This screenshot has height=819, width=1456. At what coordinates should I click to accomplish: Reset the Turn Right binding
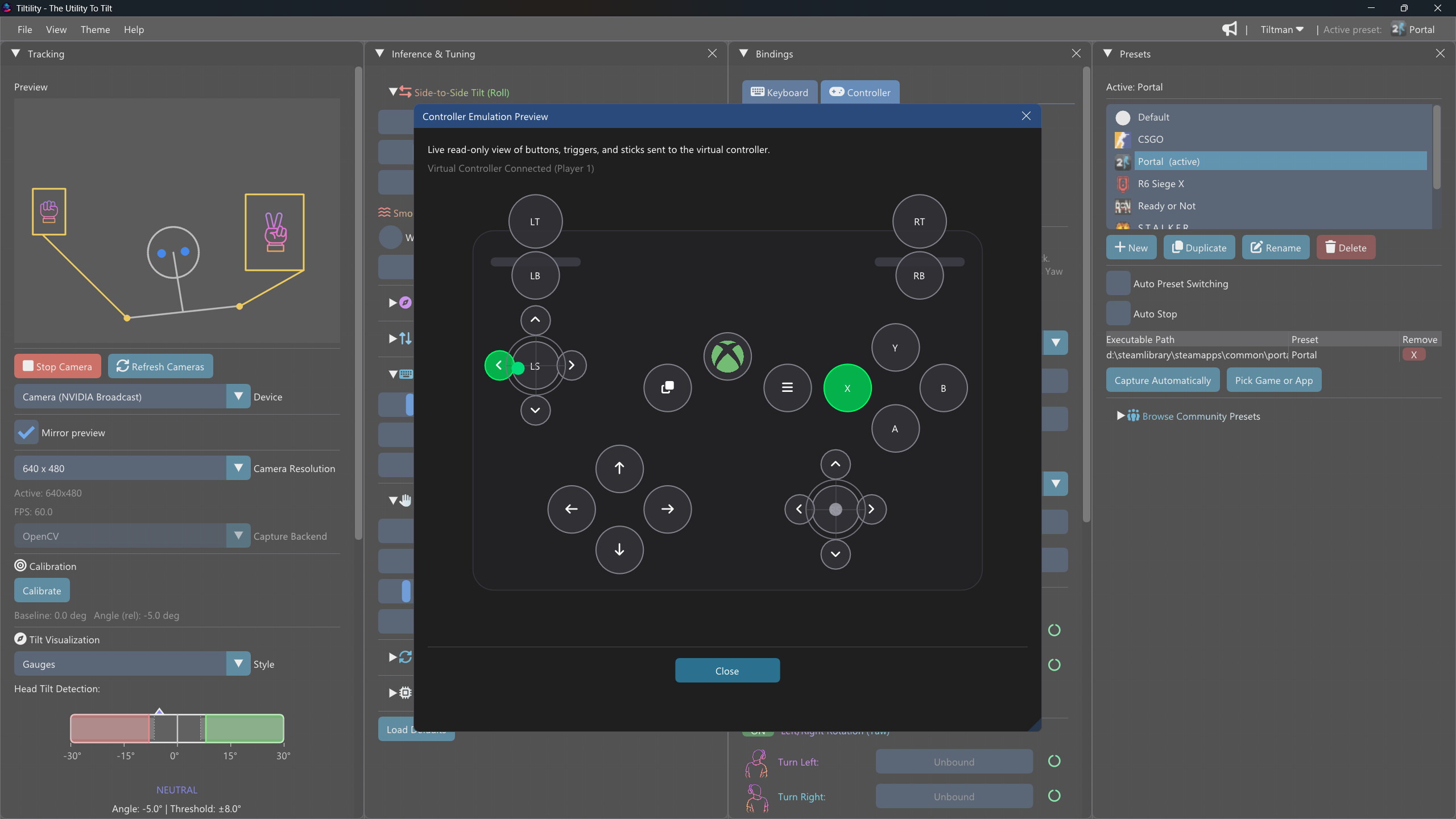point(1054,796)
